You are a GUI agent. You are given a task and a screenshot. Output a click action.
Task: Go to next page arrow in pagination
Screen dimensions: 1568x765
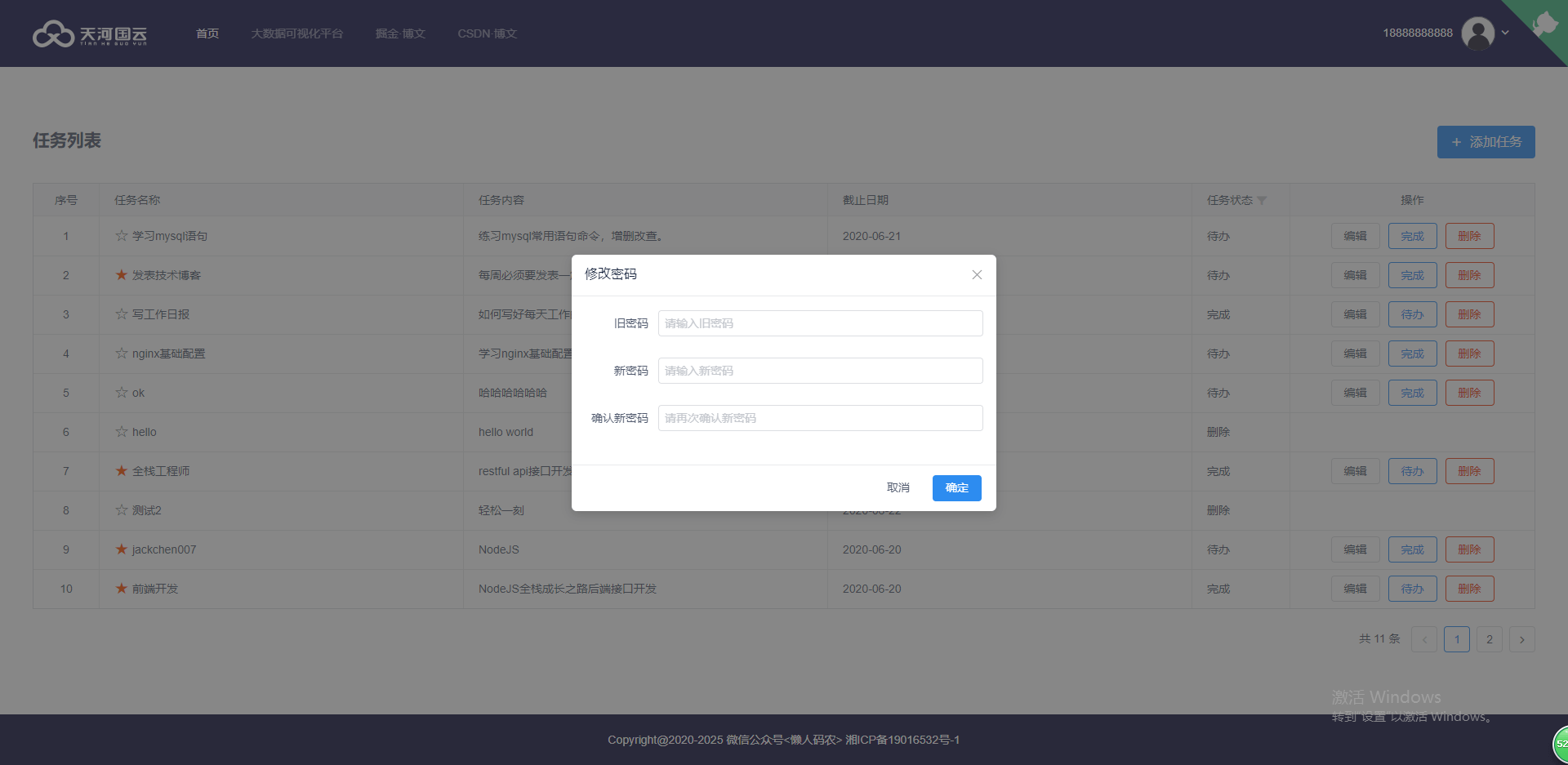click(x=1522, y=639)
